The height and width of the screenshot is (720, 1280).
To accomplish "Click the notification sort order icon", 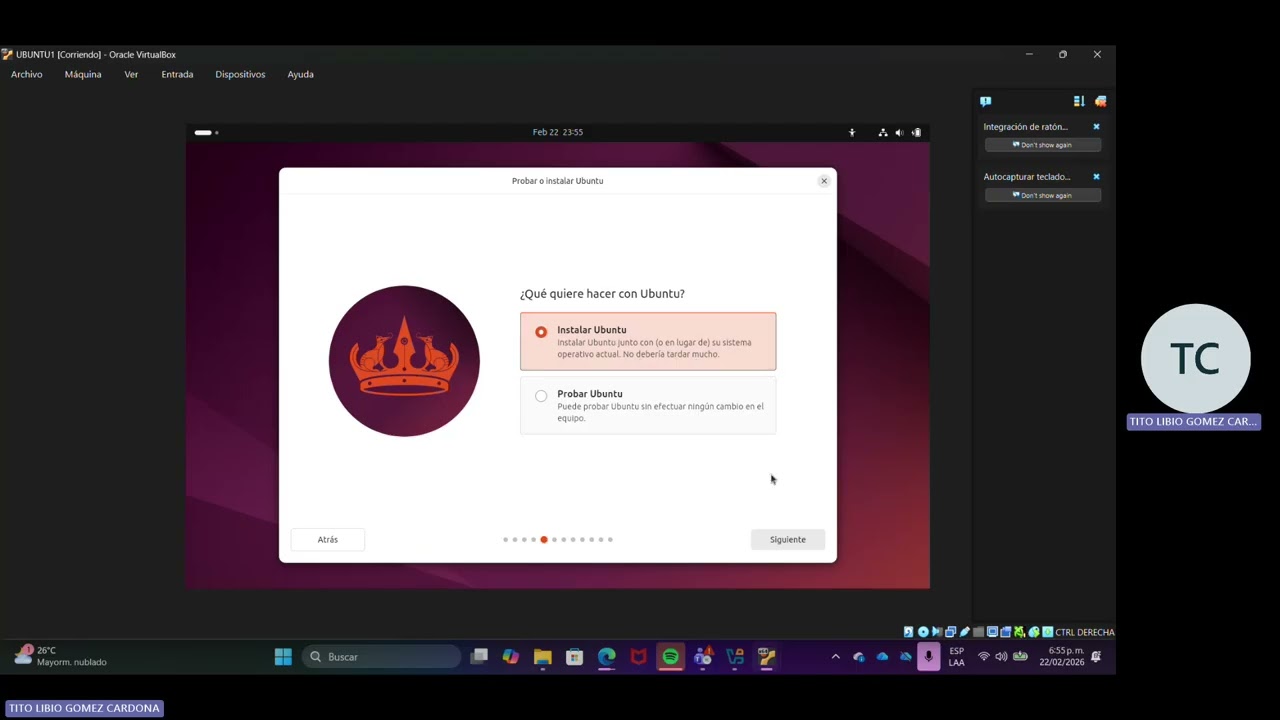I will point(1078,101).
